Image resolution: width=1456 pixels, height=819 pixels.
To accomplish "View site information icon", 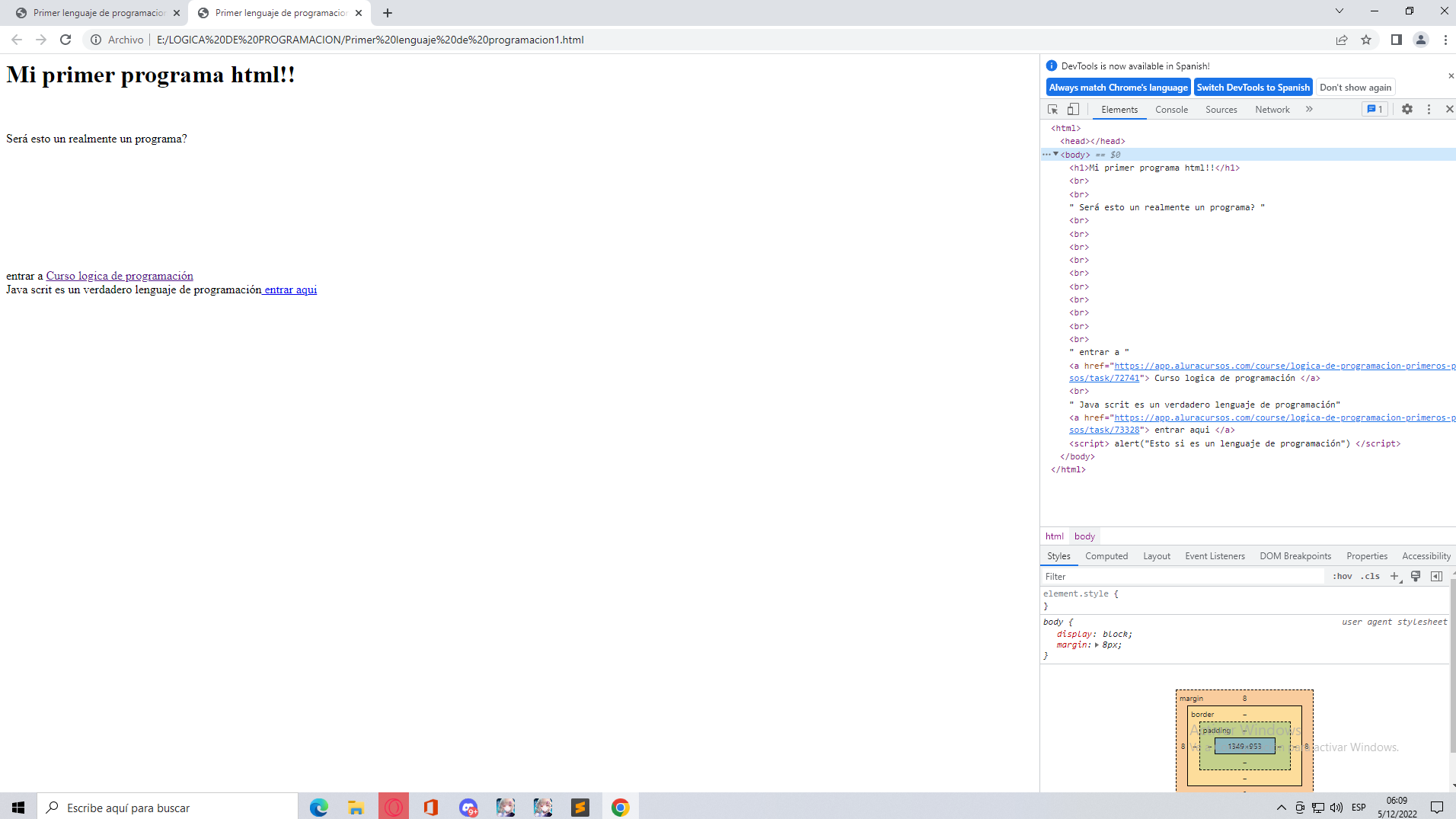I will point(96,40).
